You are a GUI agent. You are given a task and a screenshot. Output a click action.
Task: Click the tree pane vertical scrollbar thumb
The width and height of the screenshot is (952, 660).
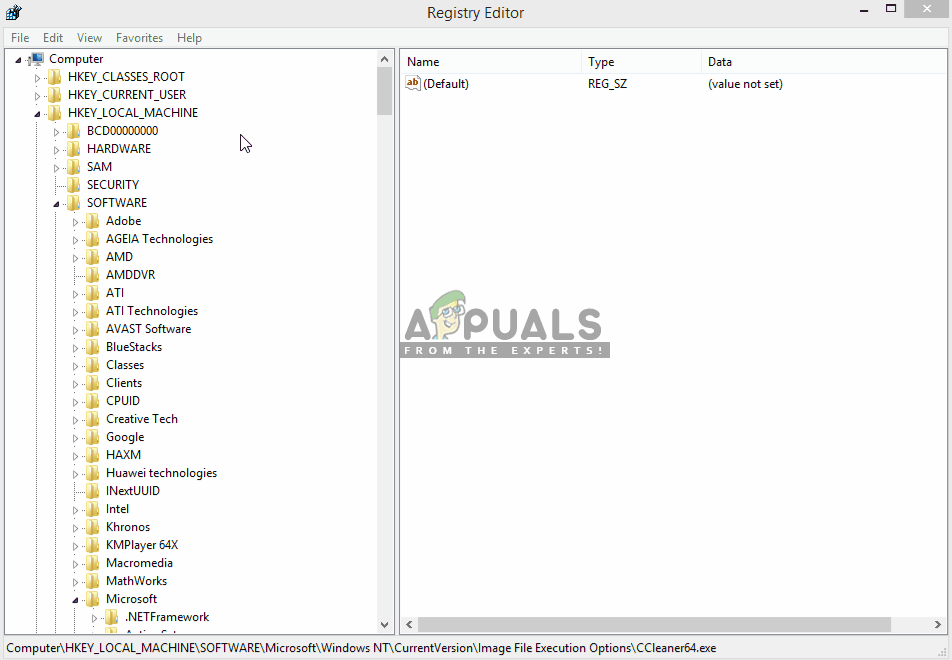pyautogui.click(x=384, y=91)
